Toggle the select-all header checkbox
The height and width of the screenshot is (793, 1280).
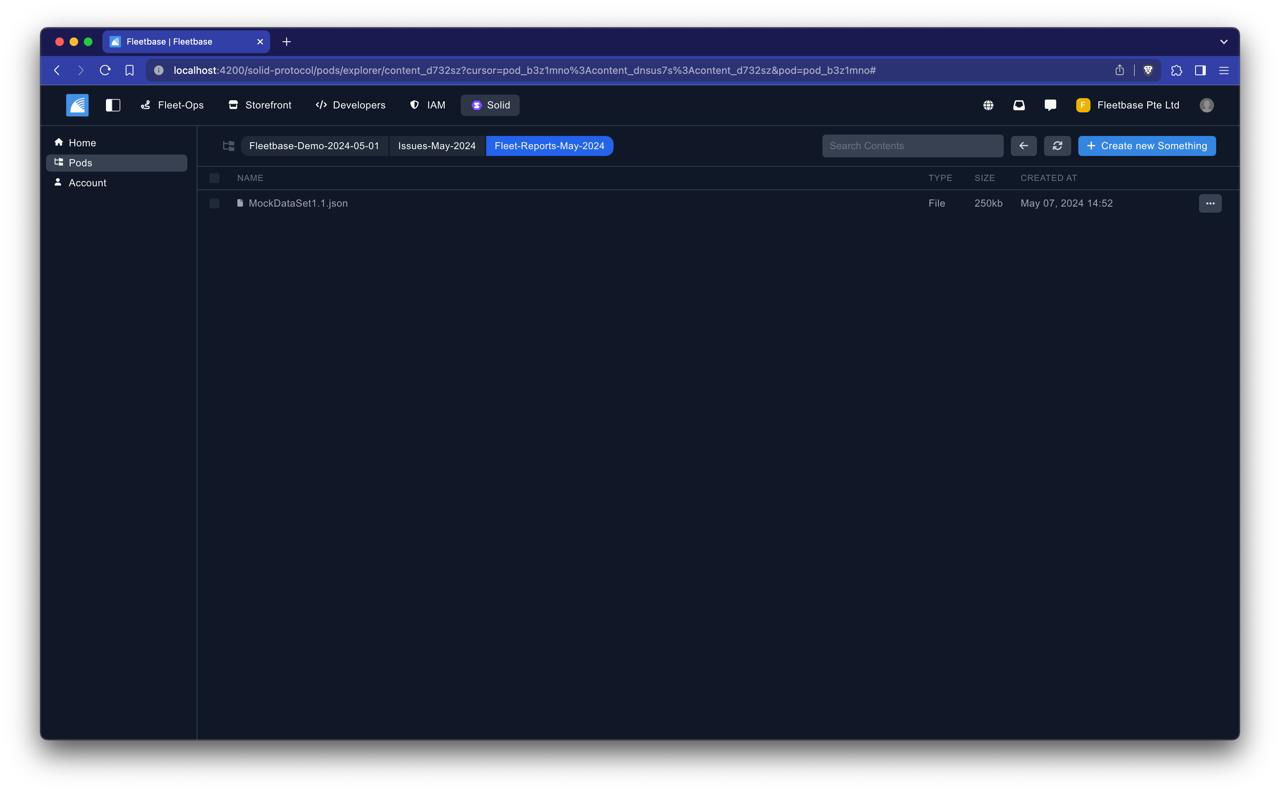[214, 178]
